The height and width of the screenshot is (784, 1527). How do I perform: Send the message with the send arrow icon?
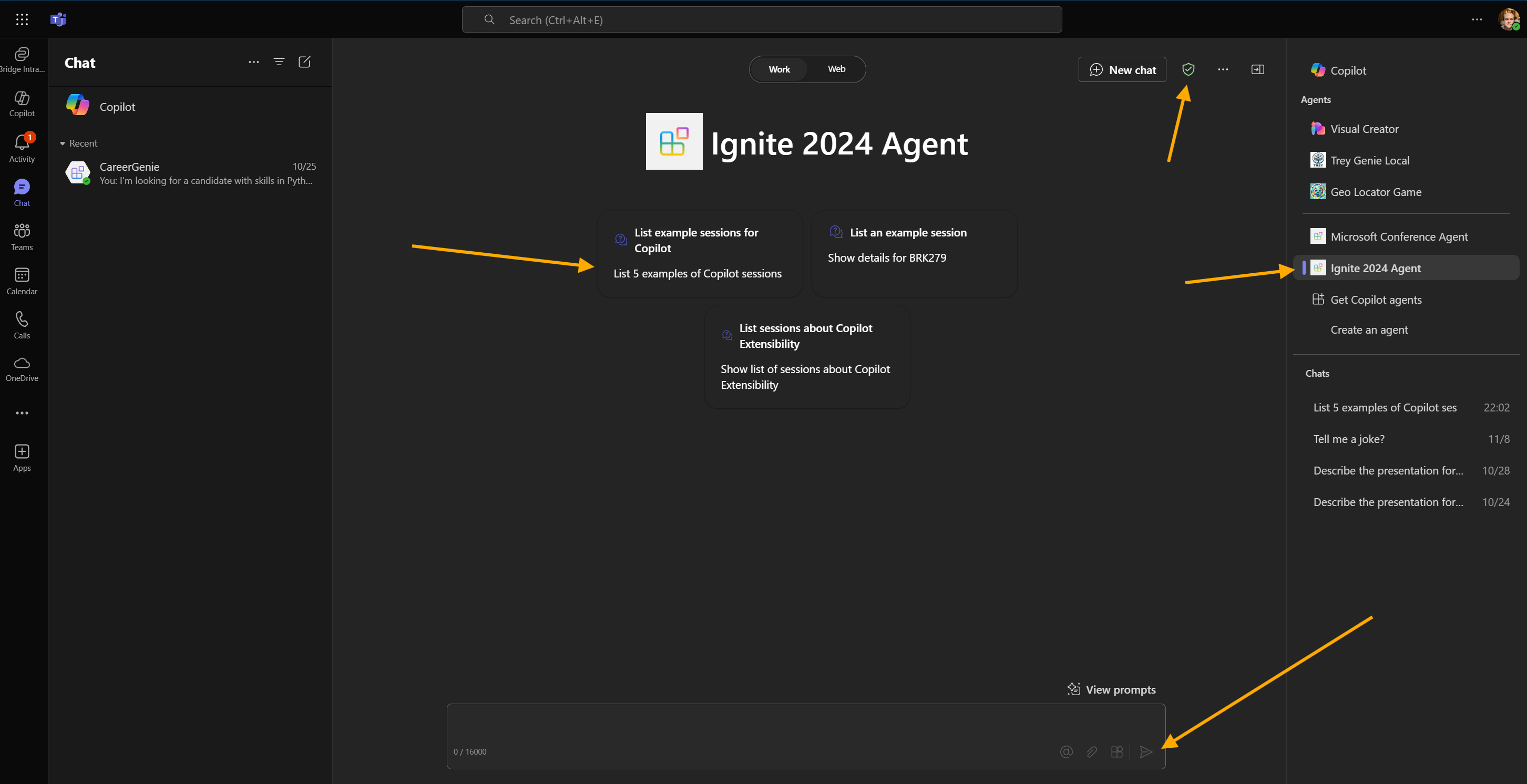click(x=1145, y=751)
